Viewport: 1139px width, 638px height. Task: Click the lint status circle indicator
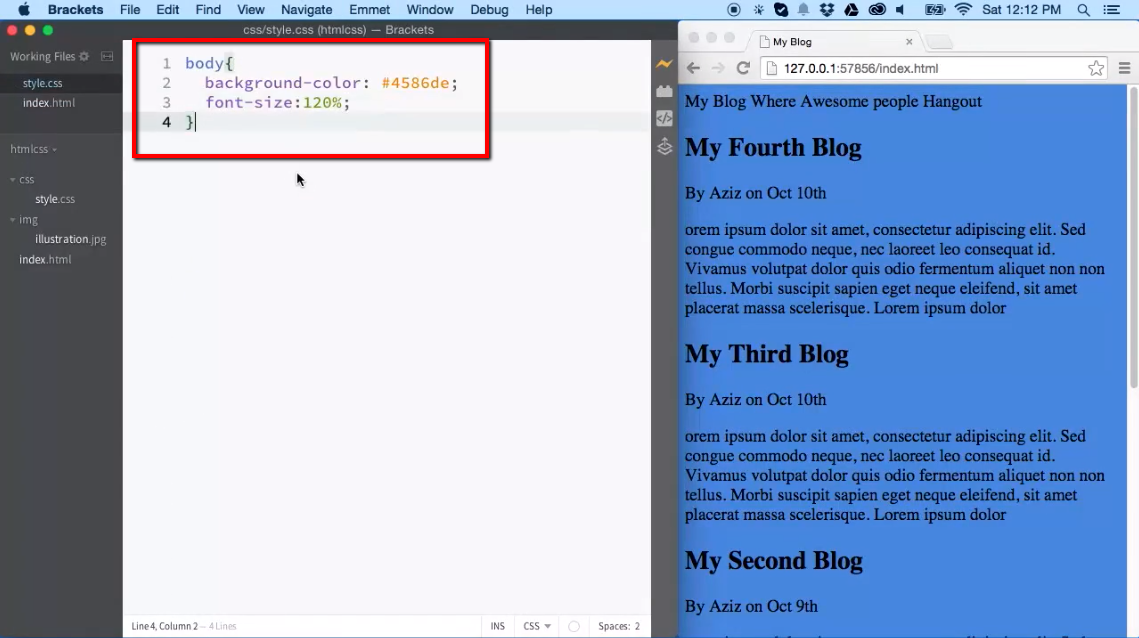click(x=573, y=625)
